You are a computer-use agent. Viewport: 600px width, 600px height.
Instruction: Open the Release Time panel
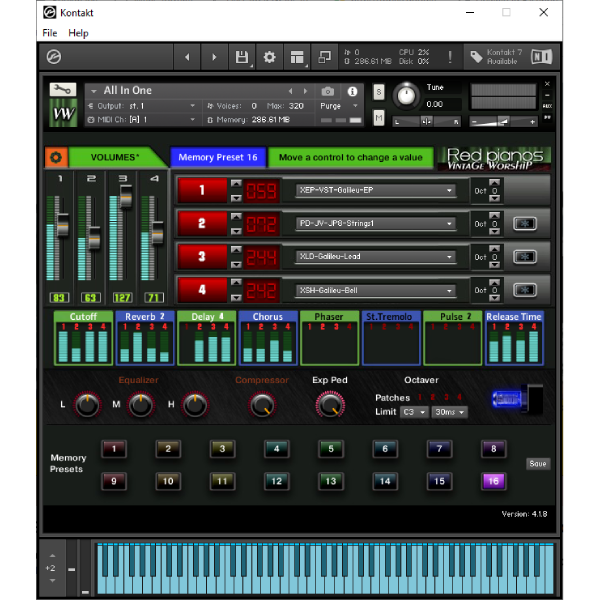click(514, 338)
